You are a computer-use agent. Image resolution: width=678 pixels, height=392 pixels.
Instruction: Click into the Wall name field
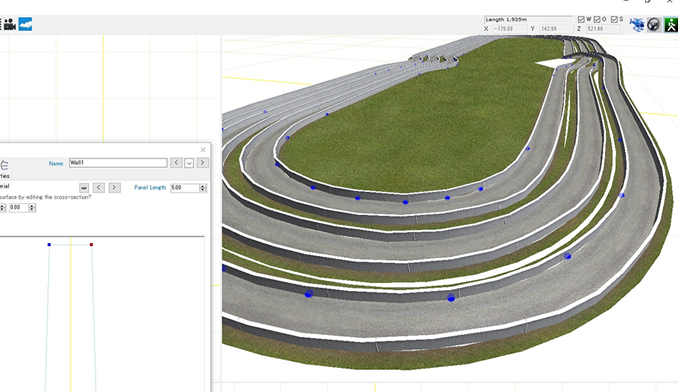[x=118, y=163]
